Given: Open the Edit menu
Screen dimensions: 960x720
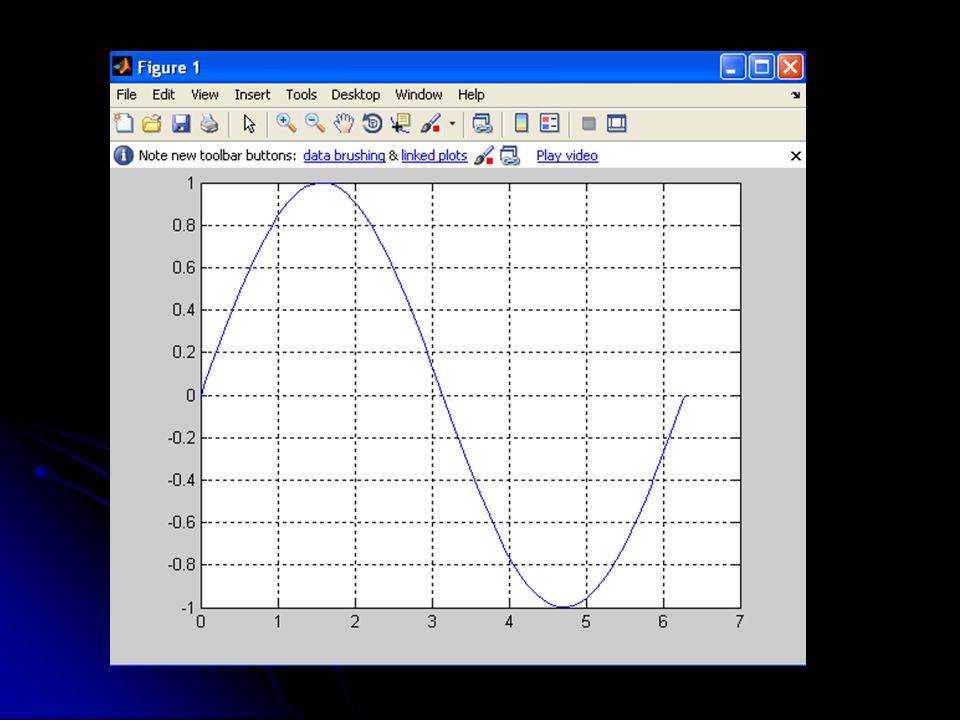Looking at the screenshot, I should (x=163, y=95).
